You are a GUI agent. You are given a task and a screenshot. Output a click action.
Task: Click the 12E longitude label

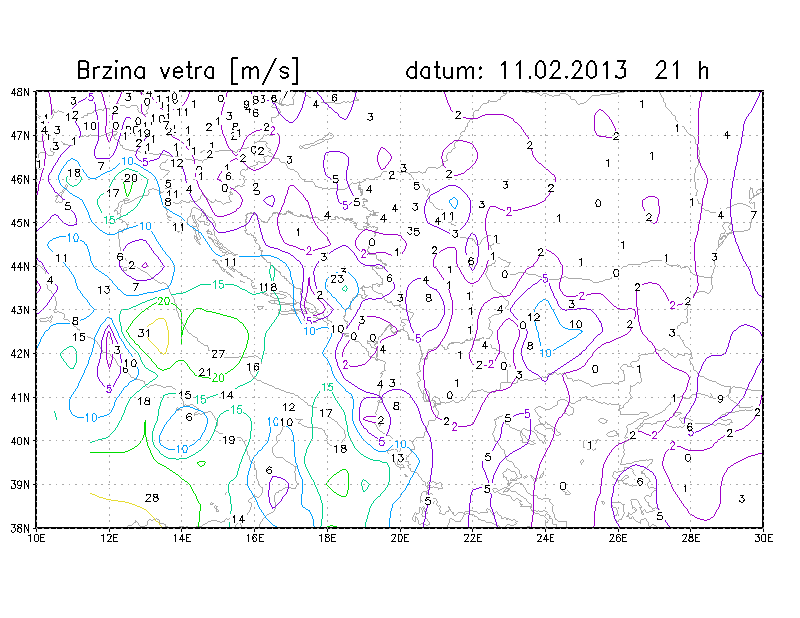click(x=109, y=538)
